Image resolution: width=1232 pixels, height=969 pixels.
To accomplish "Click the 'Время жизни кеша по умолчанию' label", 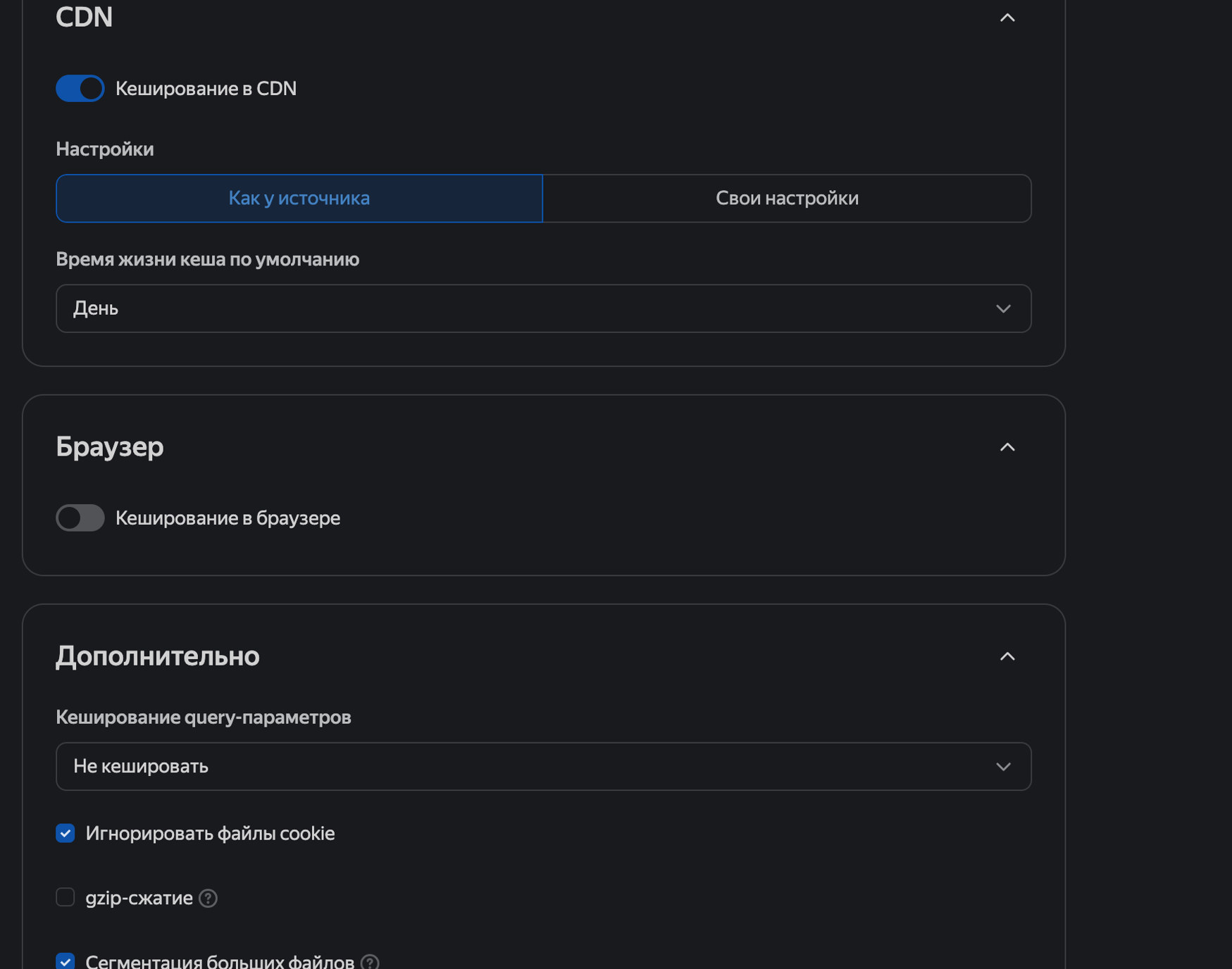I will pyautogui.click(x=208, y=259).
